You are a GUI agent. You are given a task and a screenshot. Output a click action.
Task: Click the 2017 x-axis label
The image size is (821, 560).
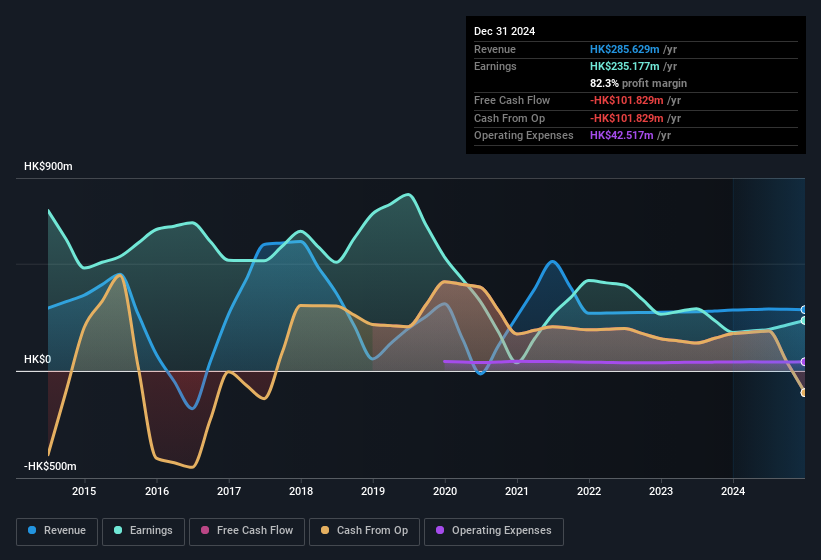229,491
